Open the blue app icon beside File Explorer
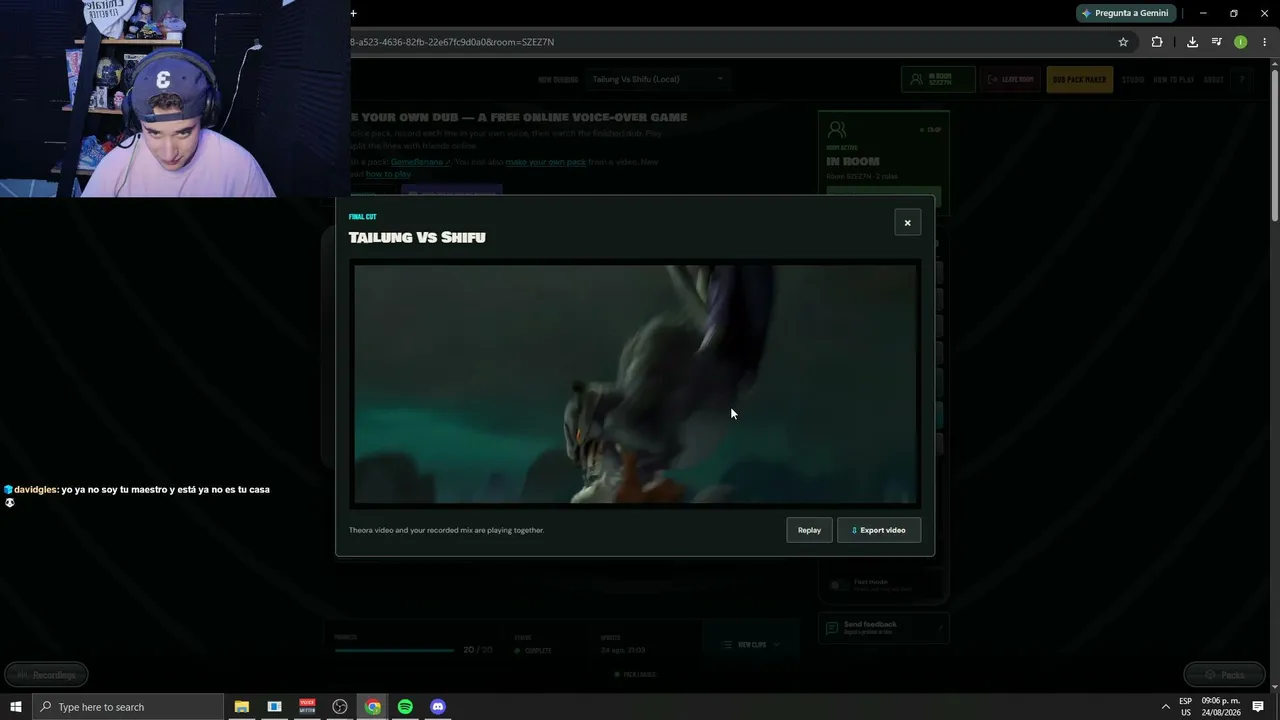 (x=274, y=707)
